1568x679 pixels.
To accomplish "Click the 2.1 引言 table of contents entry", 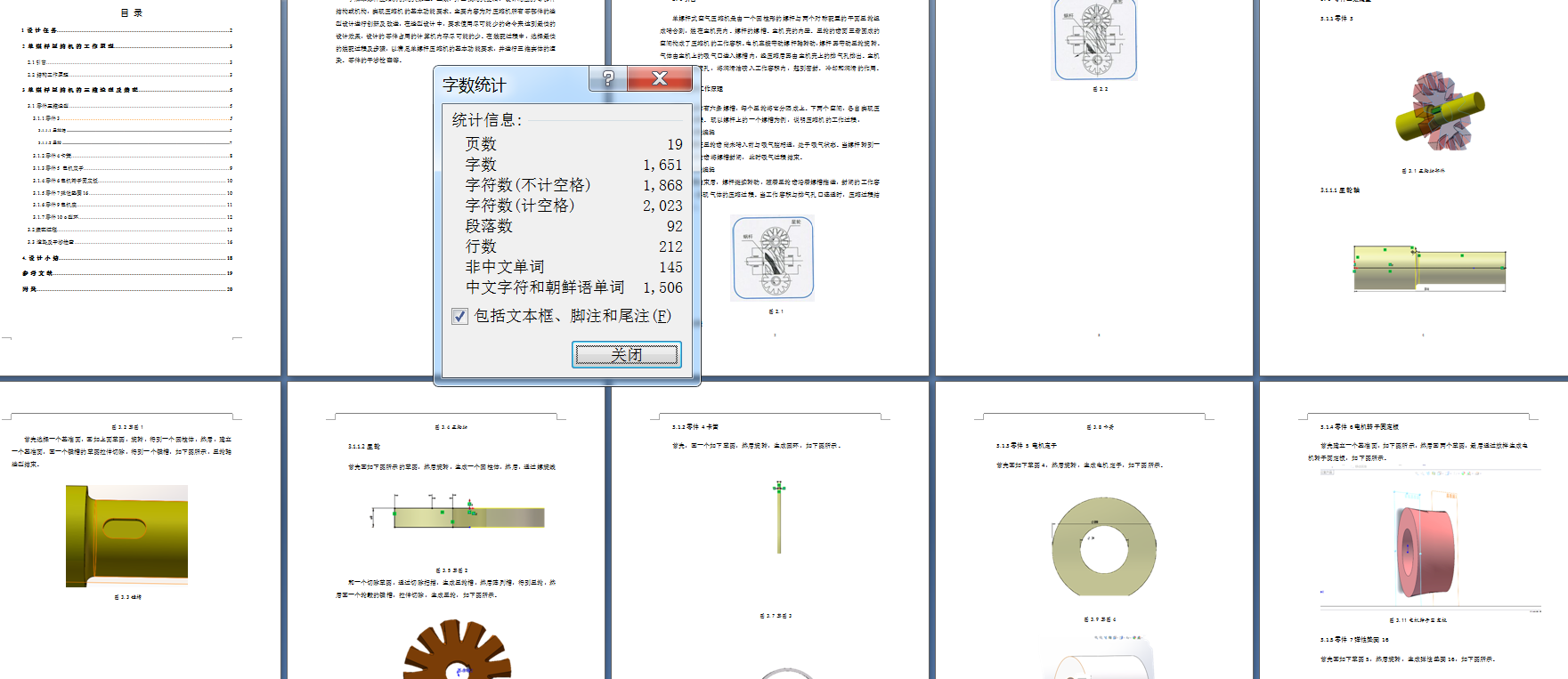I will pos(130,62).
